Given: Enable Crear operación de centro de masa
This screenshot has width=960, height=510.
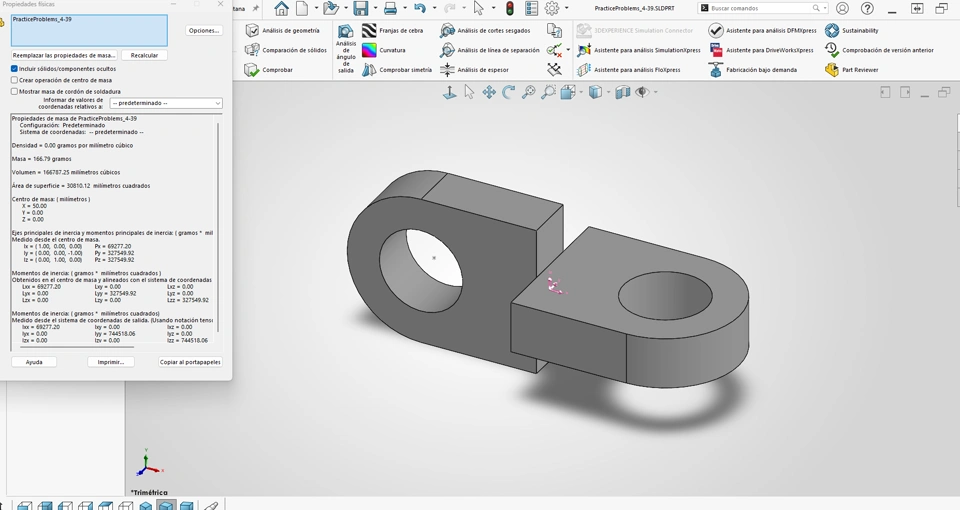Looking at the screenshot, I should tap(15, 80).
